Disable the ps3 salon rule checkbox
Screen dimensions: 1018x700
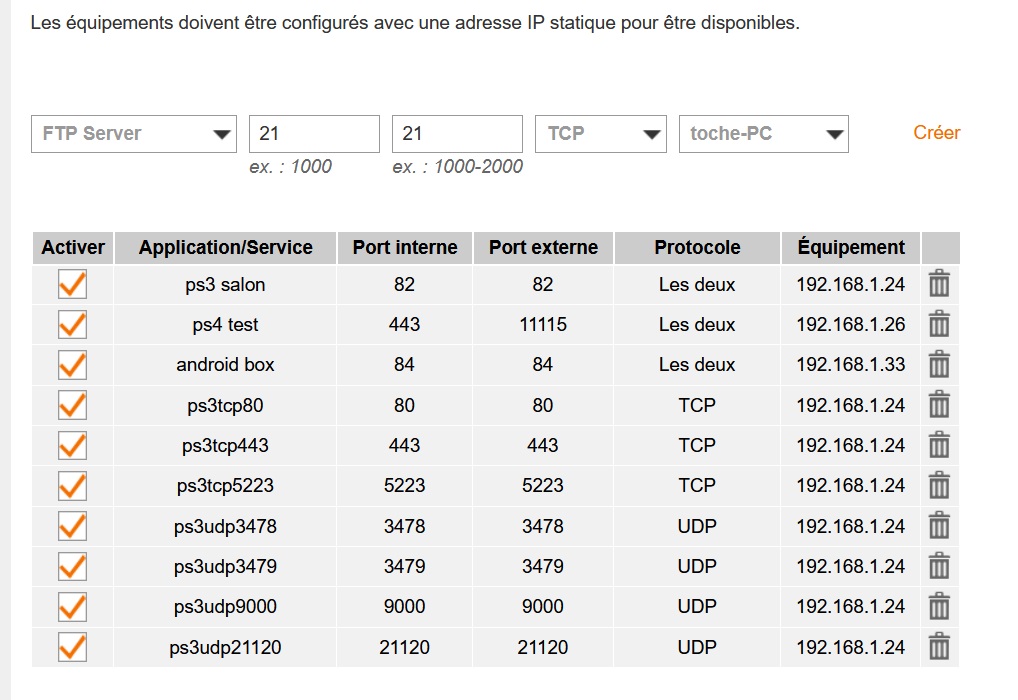click(x=72, y=285)
